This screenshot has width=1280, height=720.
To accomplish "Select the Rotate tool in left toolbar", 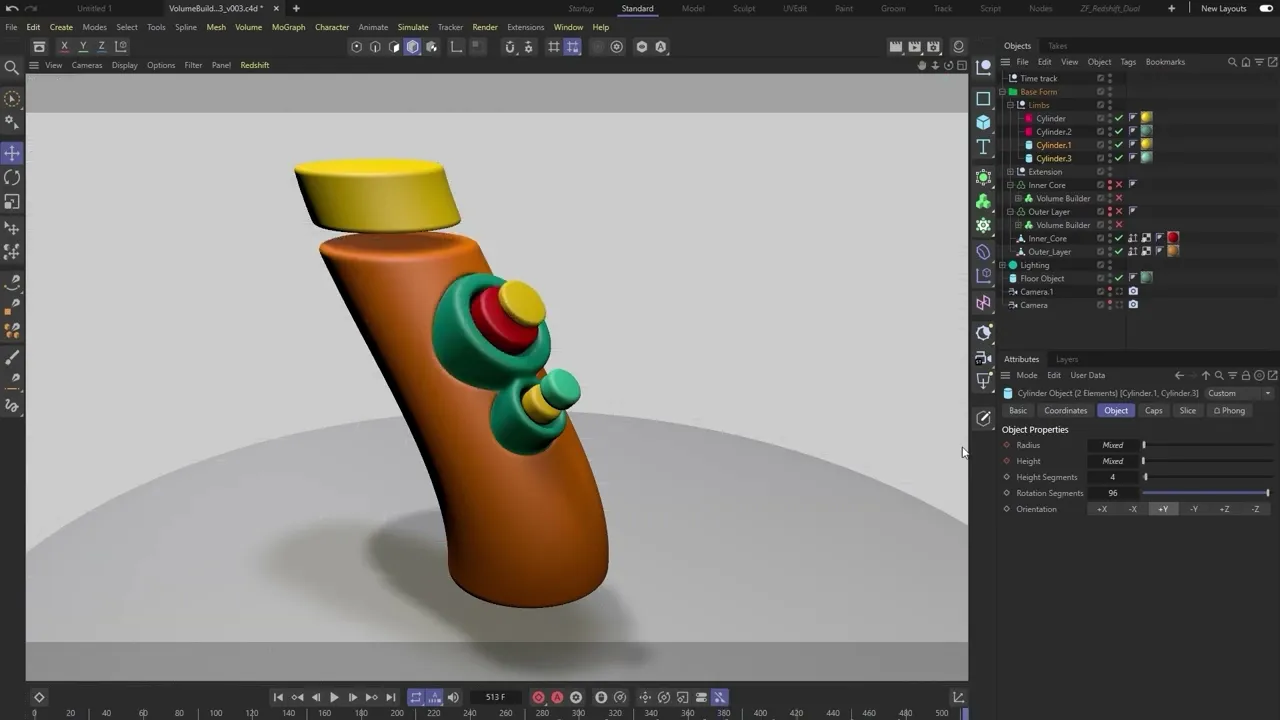I will click(12, 177).
